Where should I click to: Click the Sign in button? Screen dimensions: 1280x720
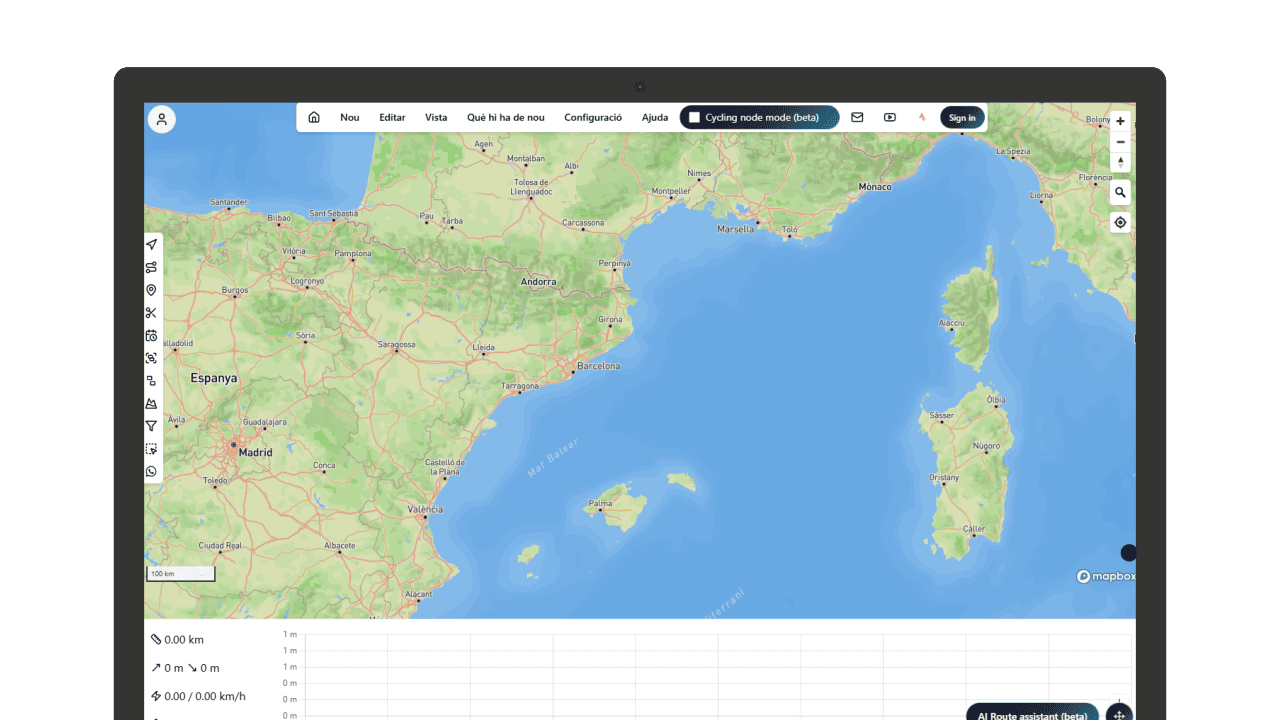(x=962, y=118)
